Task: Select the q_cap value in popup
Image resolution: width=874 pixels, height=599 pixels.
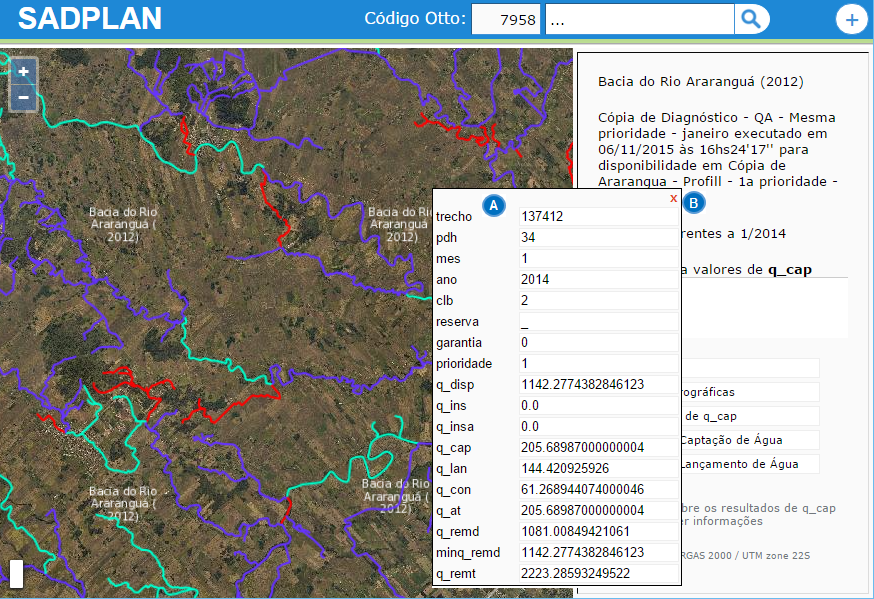Action: coord(597,447)
